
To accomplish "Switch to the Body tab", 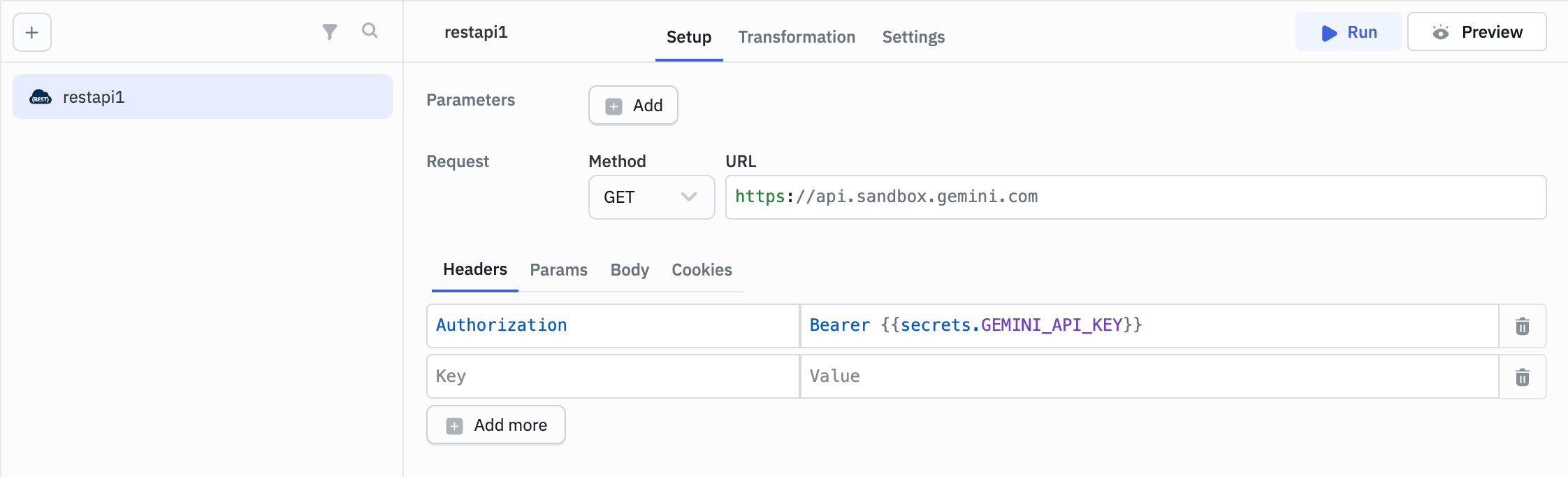I will [628, 269].
